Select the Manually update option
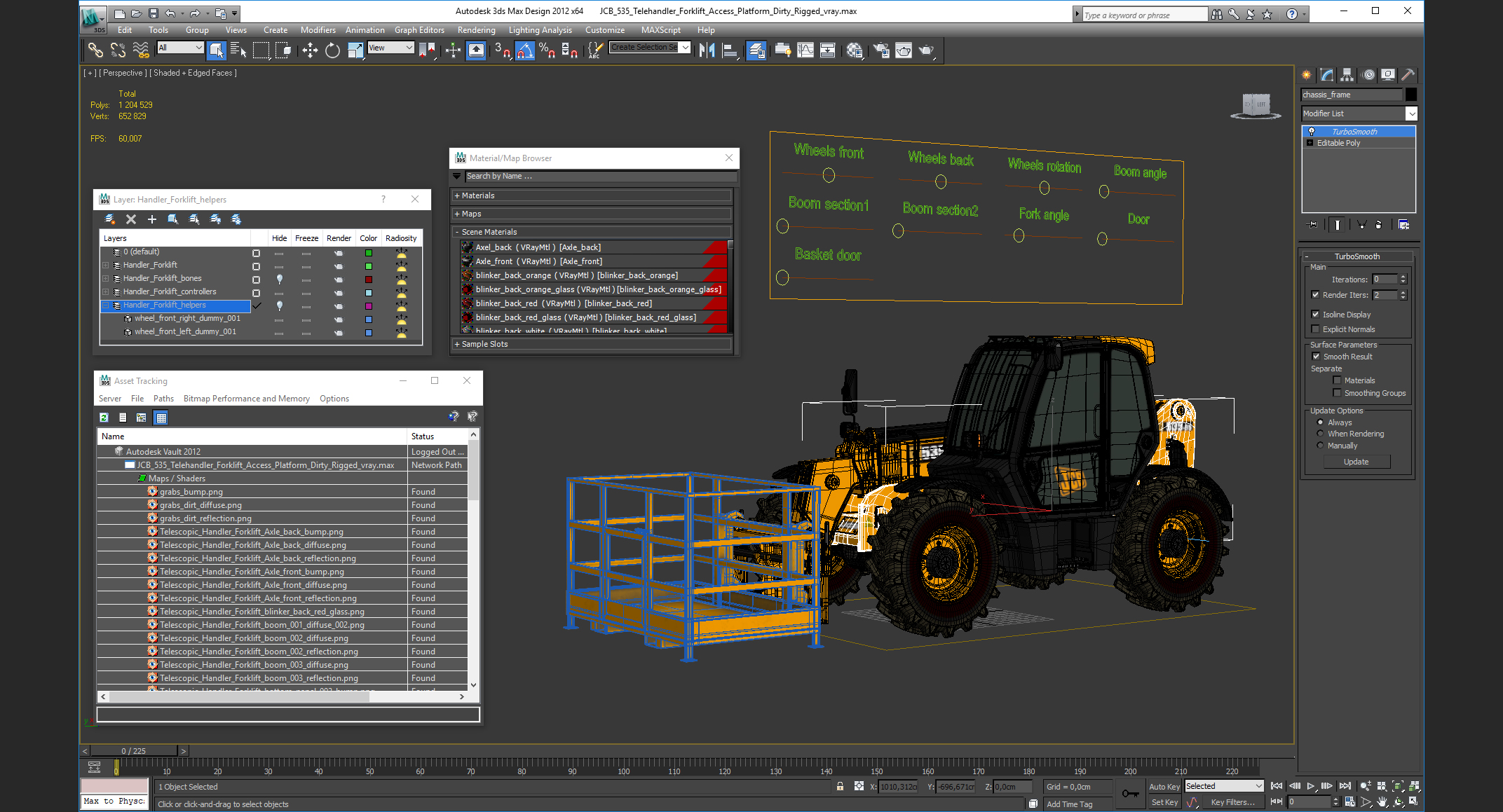This screenshot has height=812, width=1503. 1321,446
